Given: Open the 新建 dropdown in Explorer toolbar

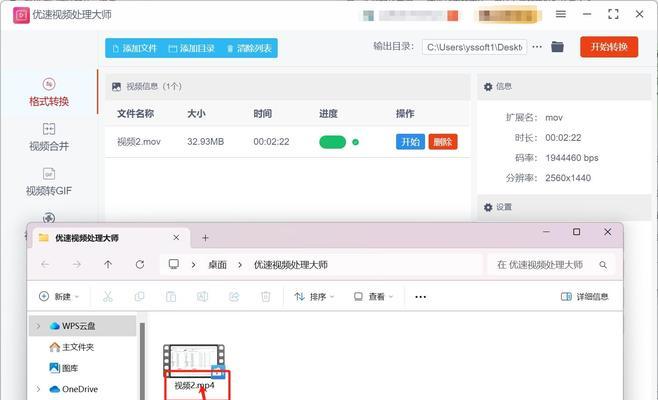Looking at the screenshot, I should [59, 297].
